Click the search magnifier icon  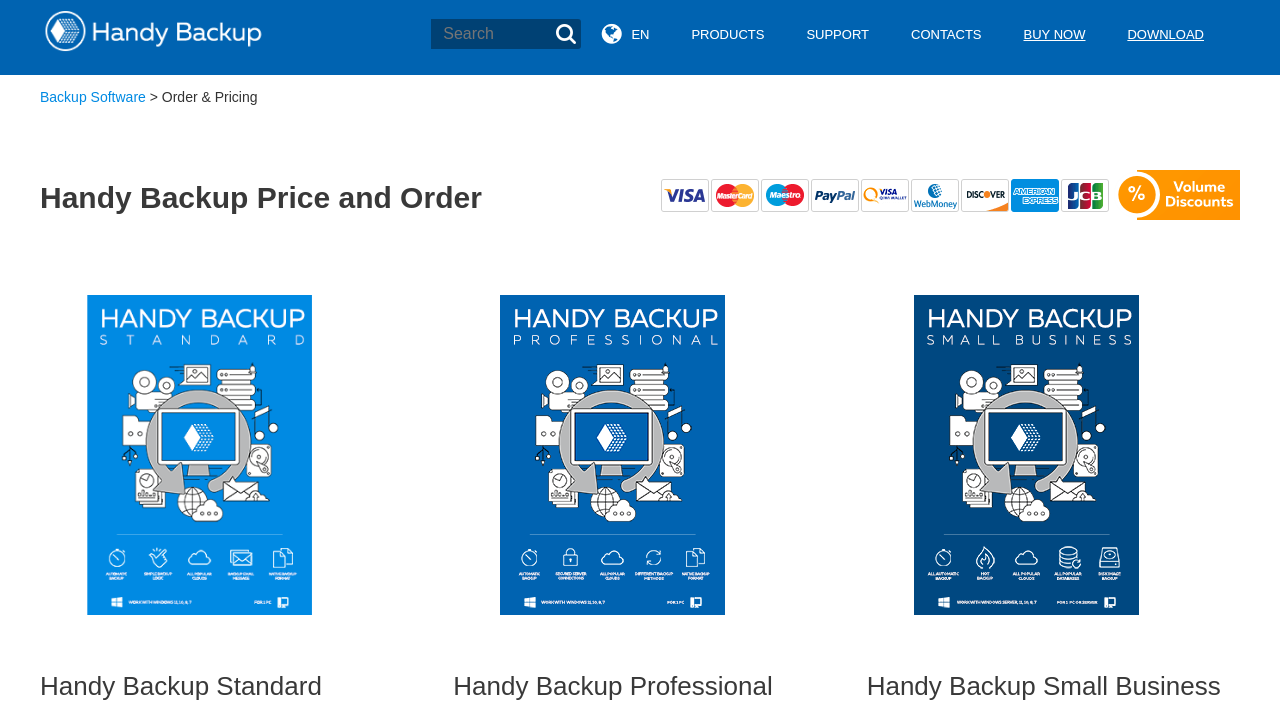[x=566, y=34]
